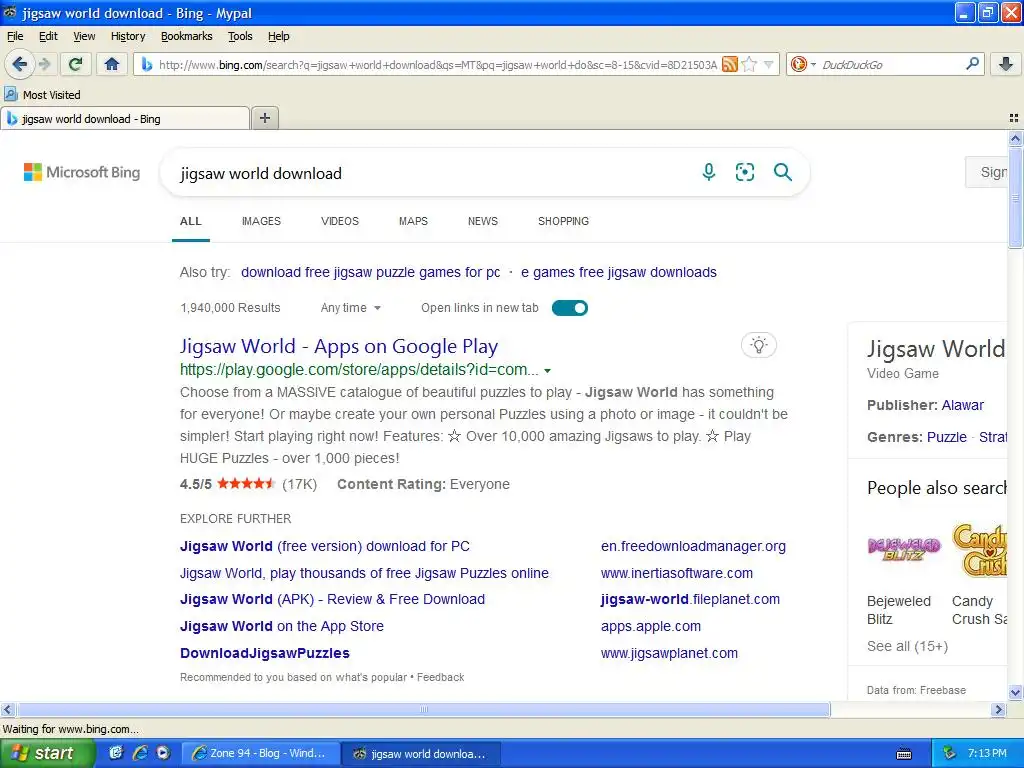This screenshot has height=768, width=1024.
Task: Click e games free jigsaw downloads suggestion
Action: (618, 272)
